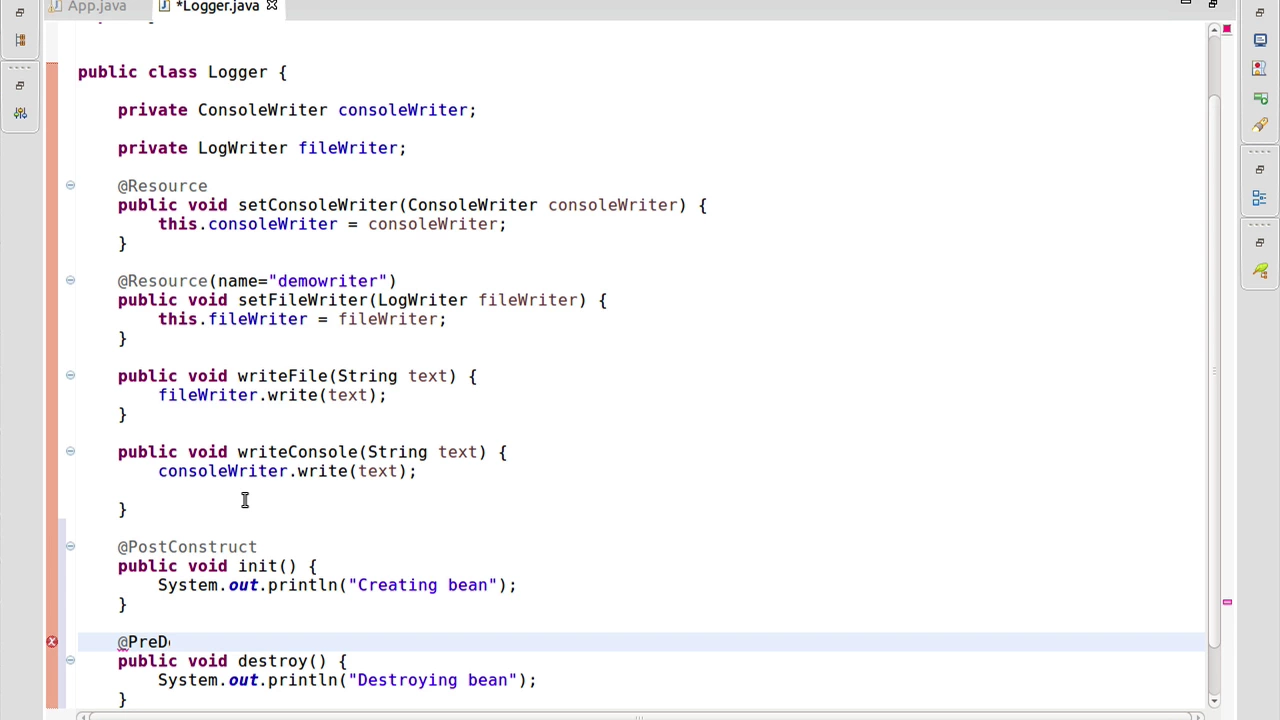This screenshot has height=720, width=1280.
Task: Restore the top-left minimized view stack
Action: [x=20, y=13]
